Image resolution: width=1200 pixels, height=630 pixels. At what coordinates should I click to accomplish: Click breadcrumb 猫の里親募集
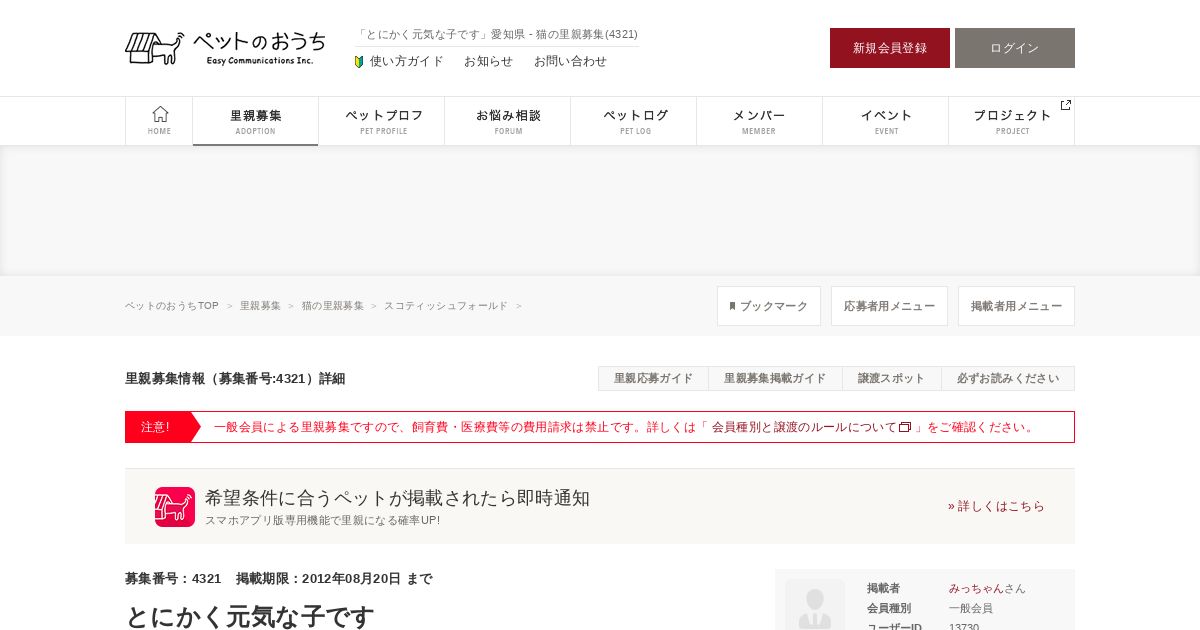click(333, 306)
